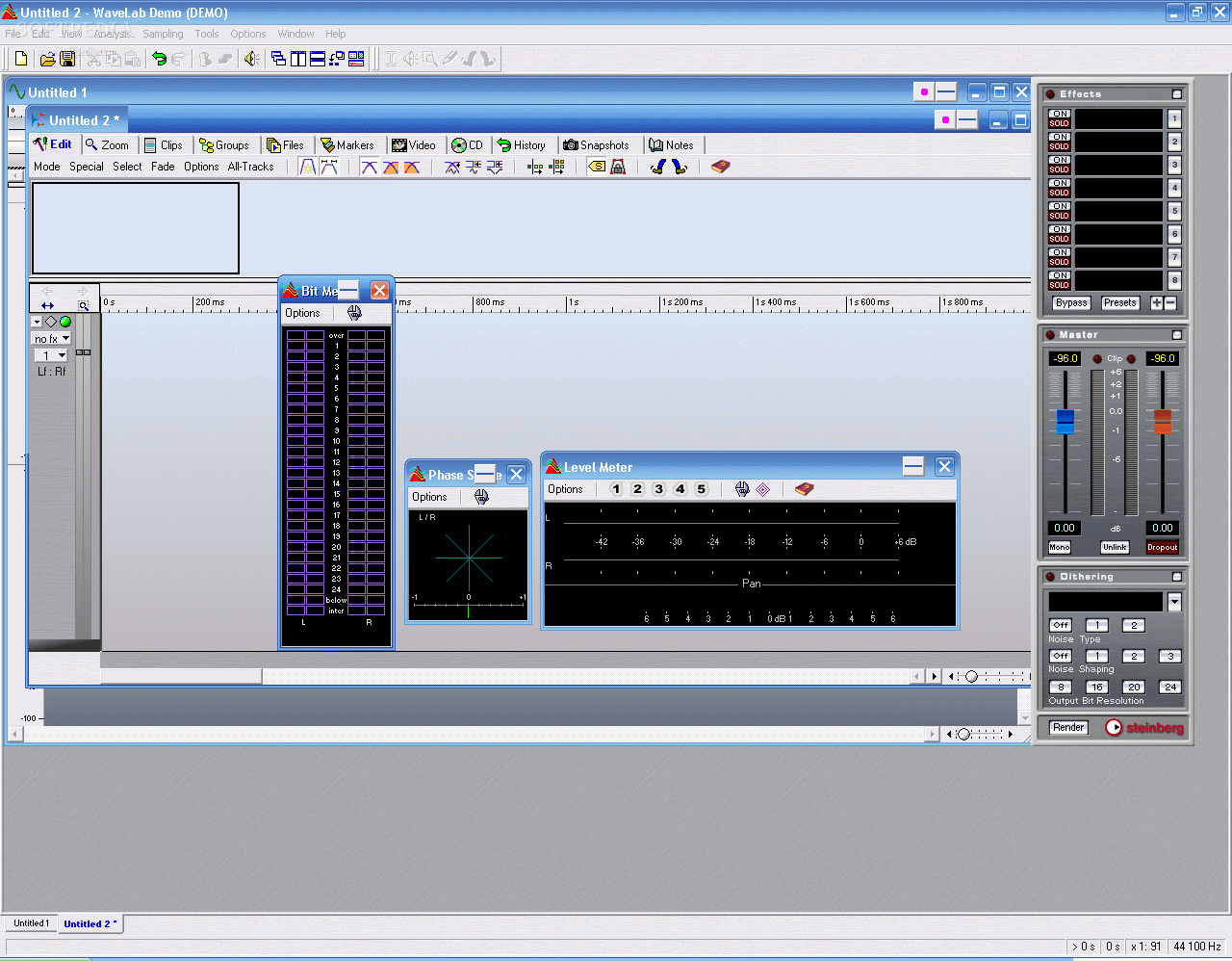Click the globe icon in Bit Meter window
Image resolution: width=1232 pixels, height=961 pixels.
click(354, 313)
